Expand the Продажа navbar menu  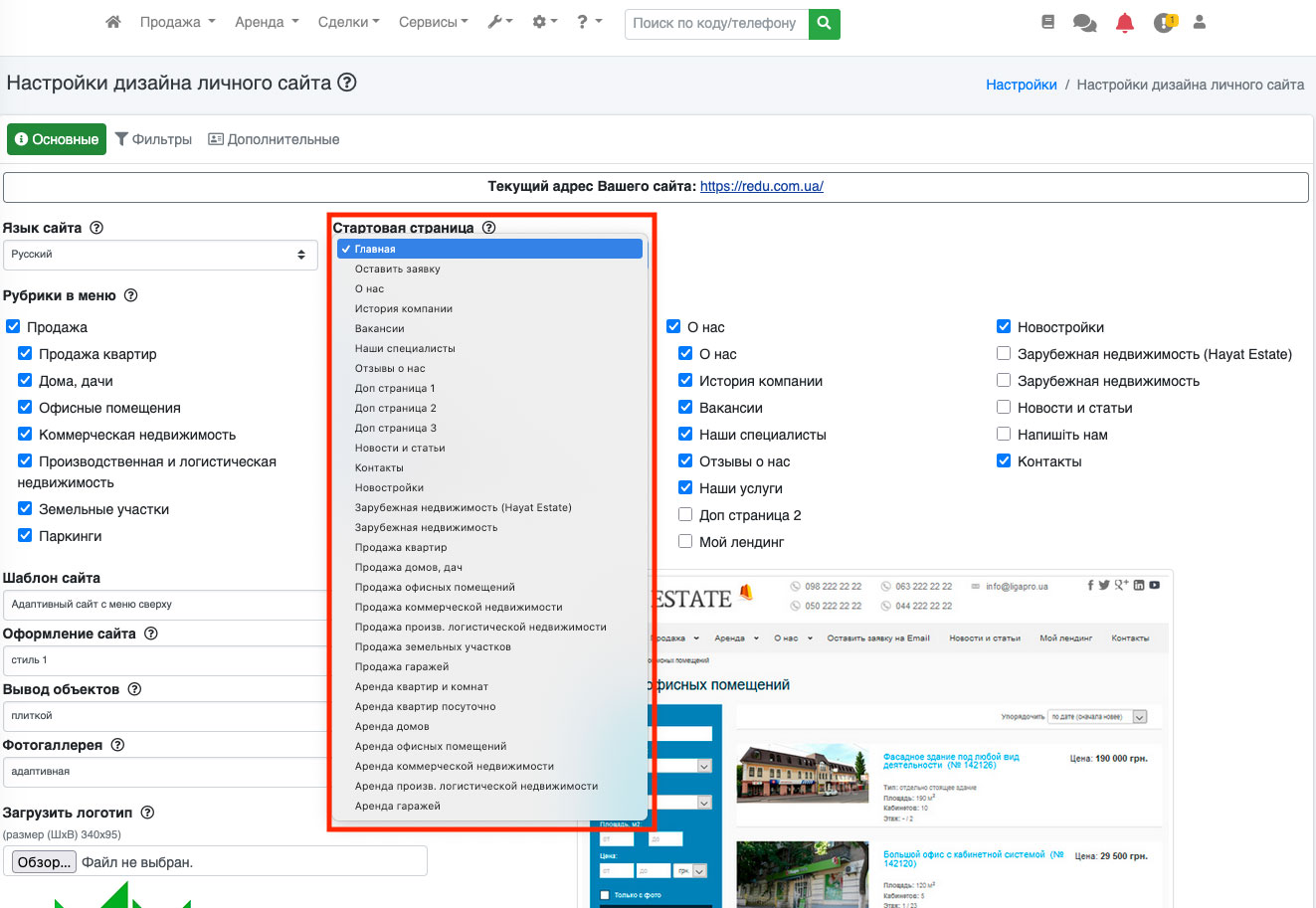[x=177, y=22]
